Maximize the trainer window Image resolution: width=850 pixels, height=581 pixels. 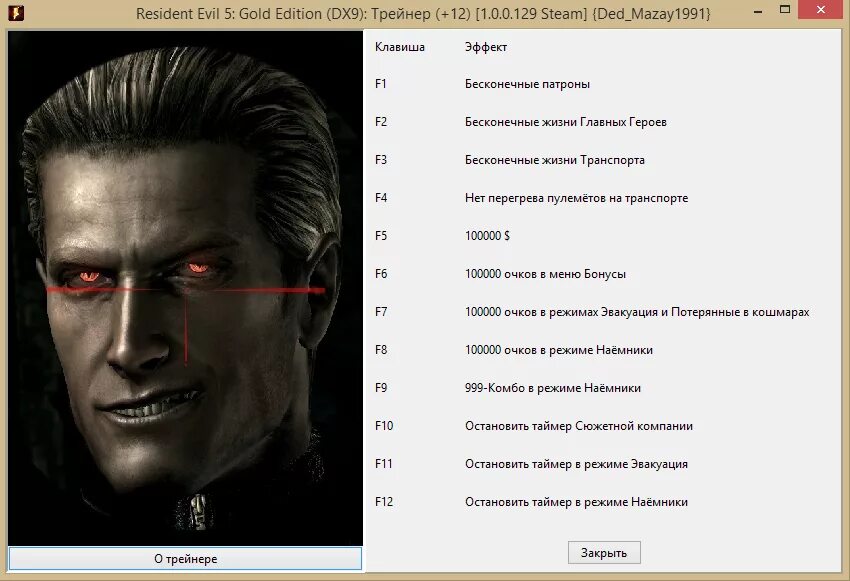coord(784,9)
